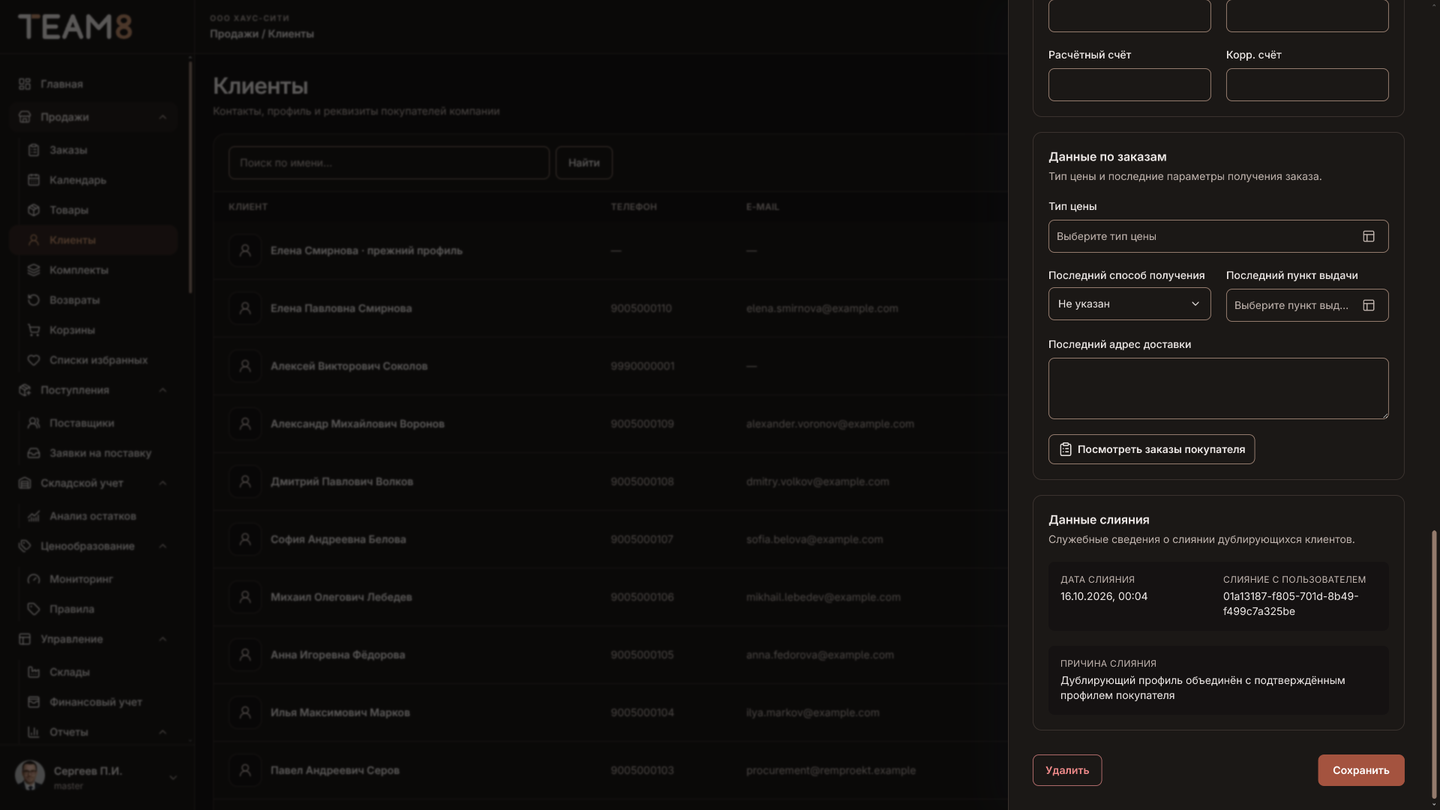The width and height of the screenshot is (1440, 810).
Task: Click the Заявки на поставку sidebar icon
Action: (34, 453)
